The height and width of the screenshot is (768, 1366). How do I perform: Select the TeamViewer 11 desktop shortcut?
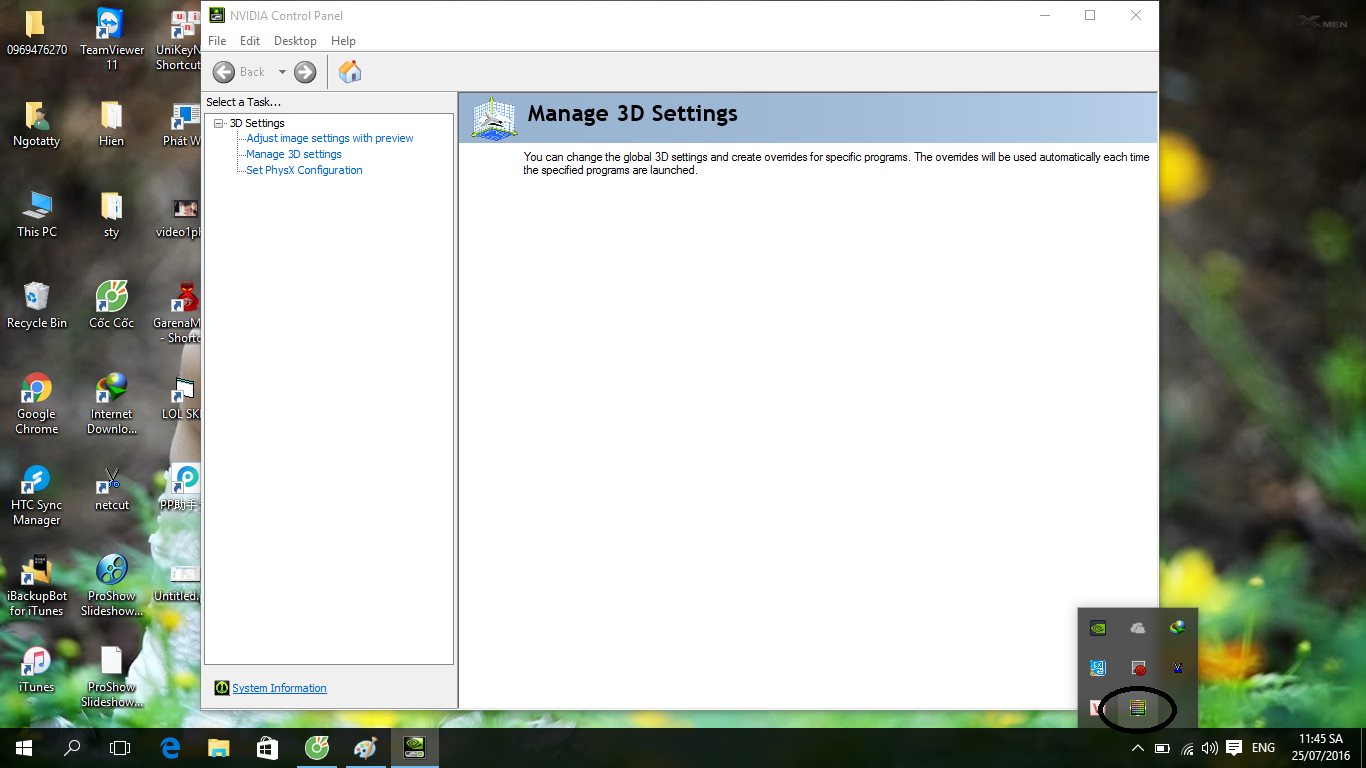[x=112, y=40]
